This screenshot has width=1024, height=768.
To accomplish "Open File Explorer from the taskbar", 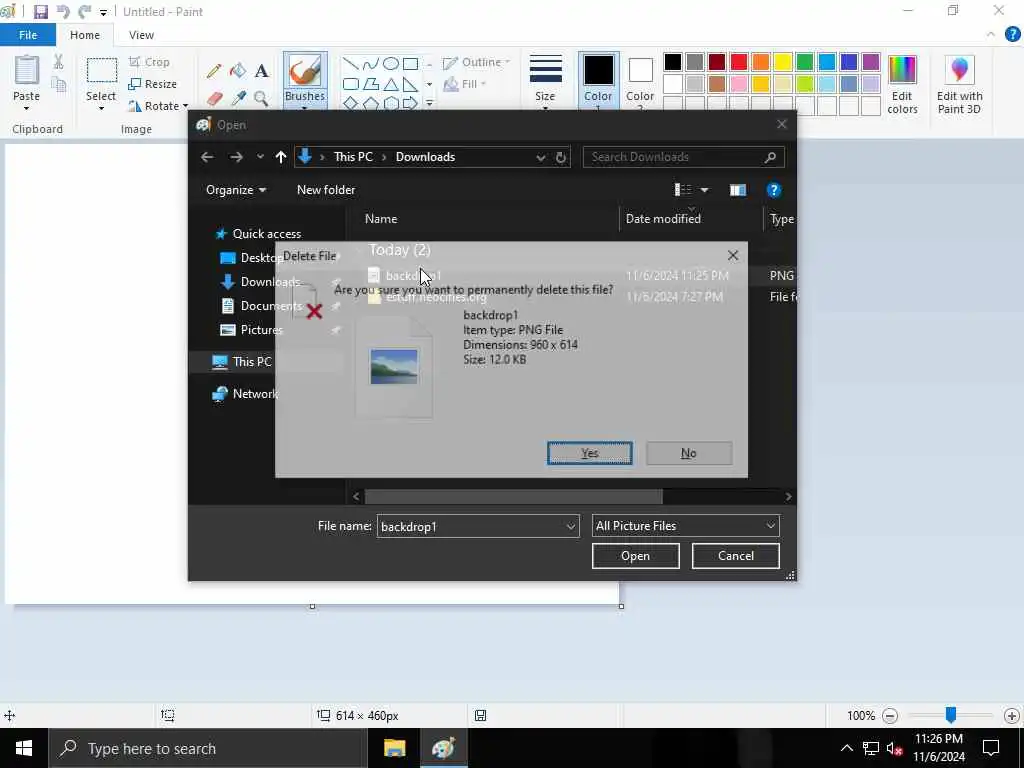I will point(394,748).
